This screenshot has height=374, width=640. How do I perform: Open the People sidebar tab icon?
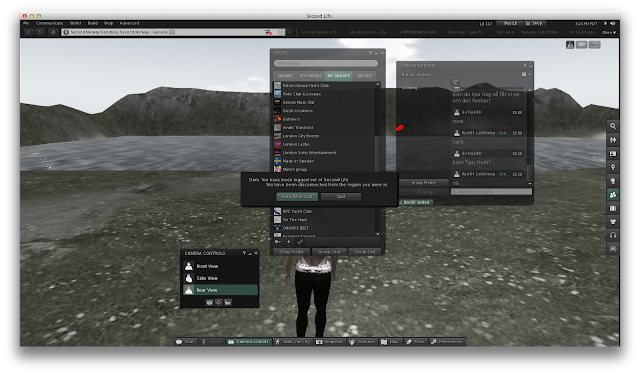613,195
